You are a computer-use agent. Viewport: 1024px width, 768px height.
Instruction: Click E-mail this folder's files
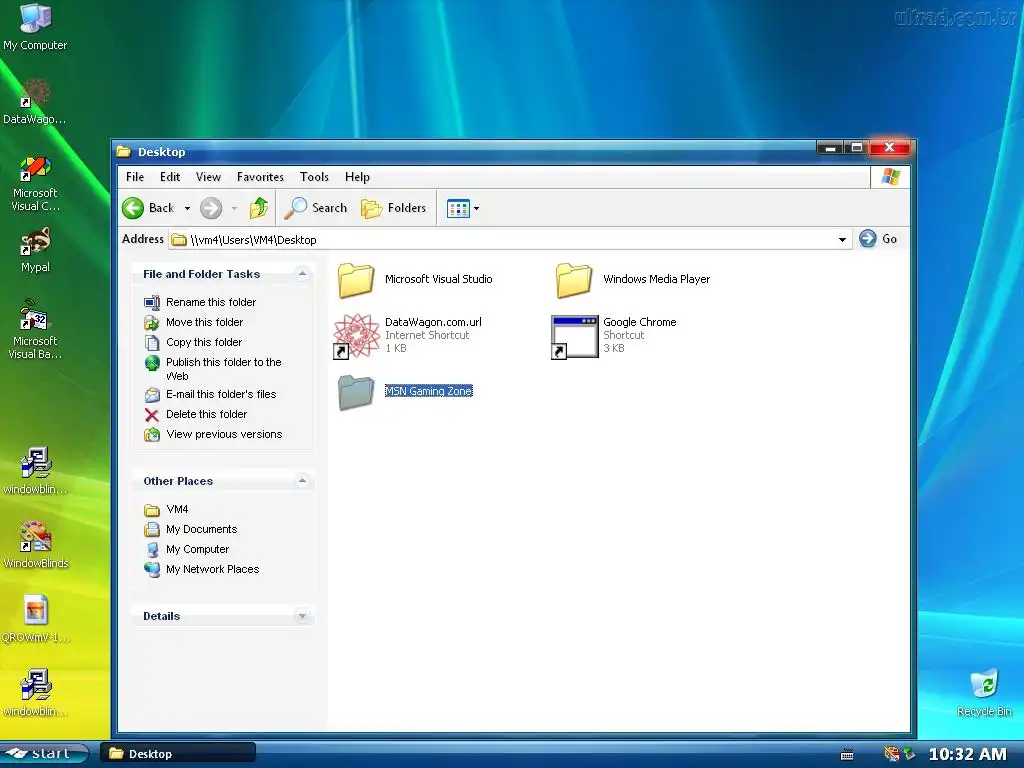tap(210, 394)
